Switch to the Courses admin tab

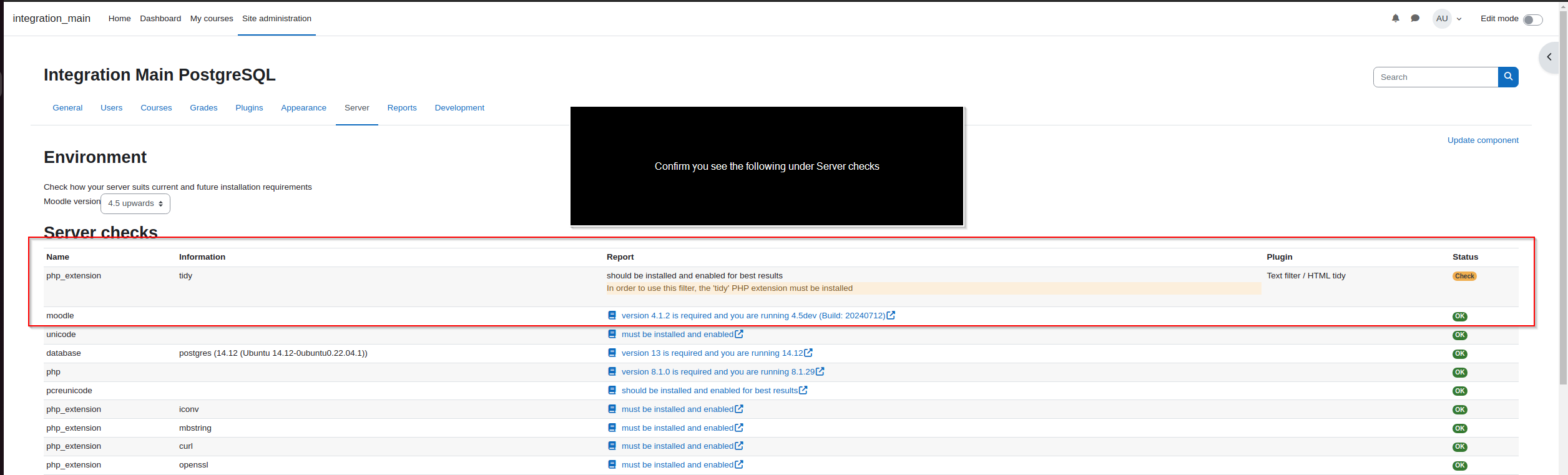point(156,108)
